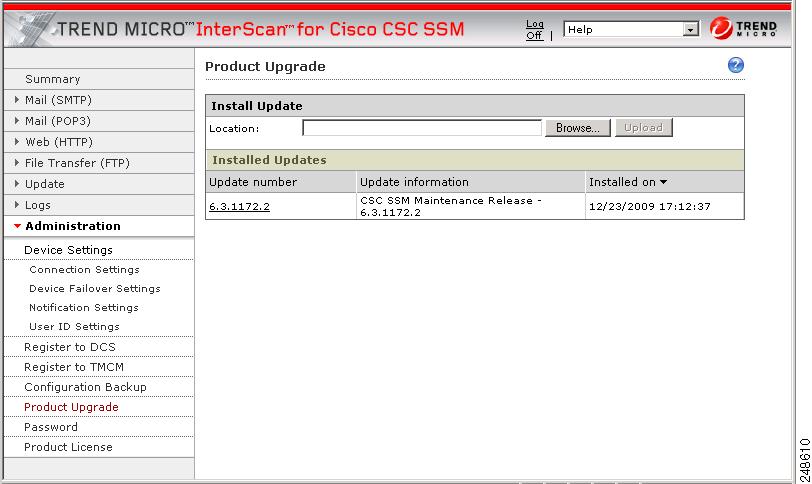Screen dimensions: 812x484
Task: Open File Transfer (FTP) menu item
Action: click(77, 163)
